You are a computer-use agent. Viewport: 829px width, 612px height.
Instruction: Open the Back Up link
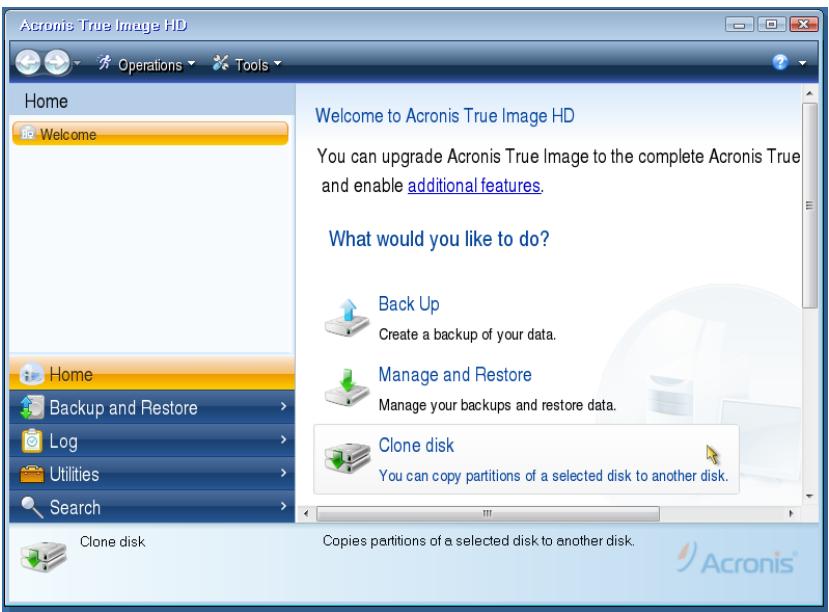[x=409, y=304]
